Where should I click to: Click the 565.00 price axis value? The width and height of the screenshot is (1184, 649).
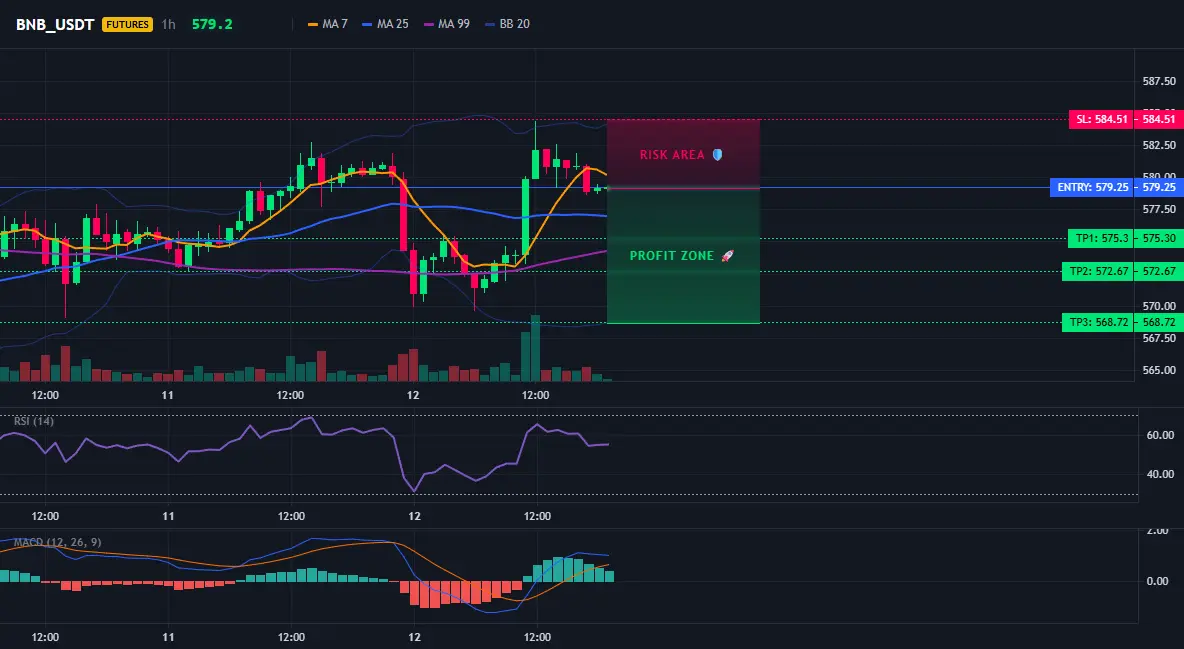[1159, 370]
